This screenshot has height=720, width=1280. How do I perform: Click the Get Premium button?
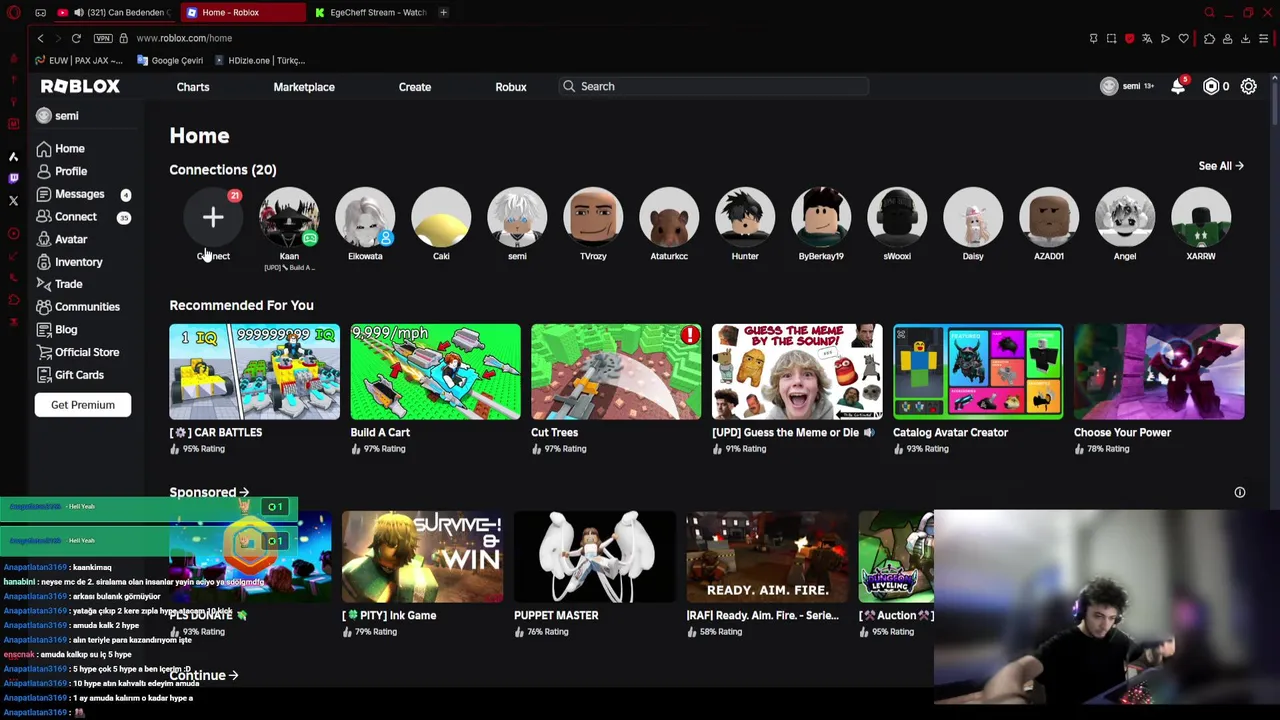pyautogui.click(x=83, y=405)
